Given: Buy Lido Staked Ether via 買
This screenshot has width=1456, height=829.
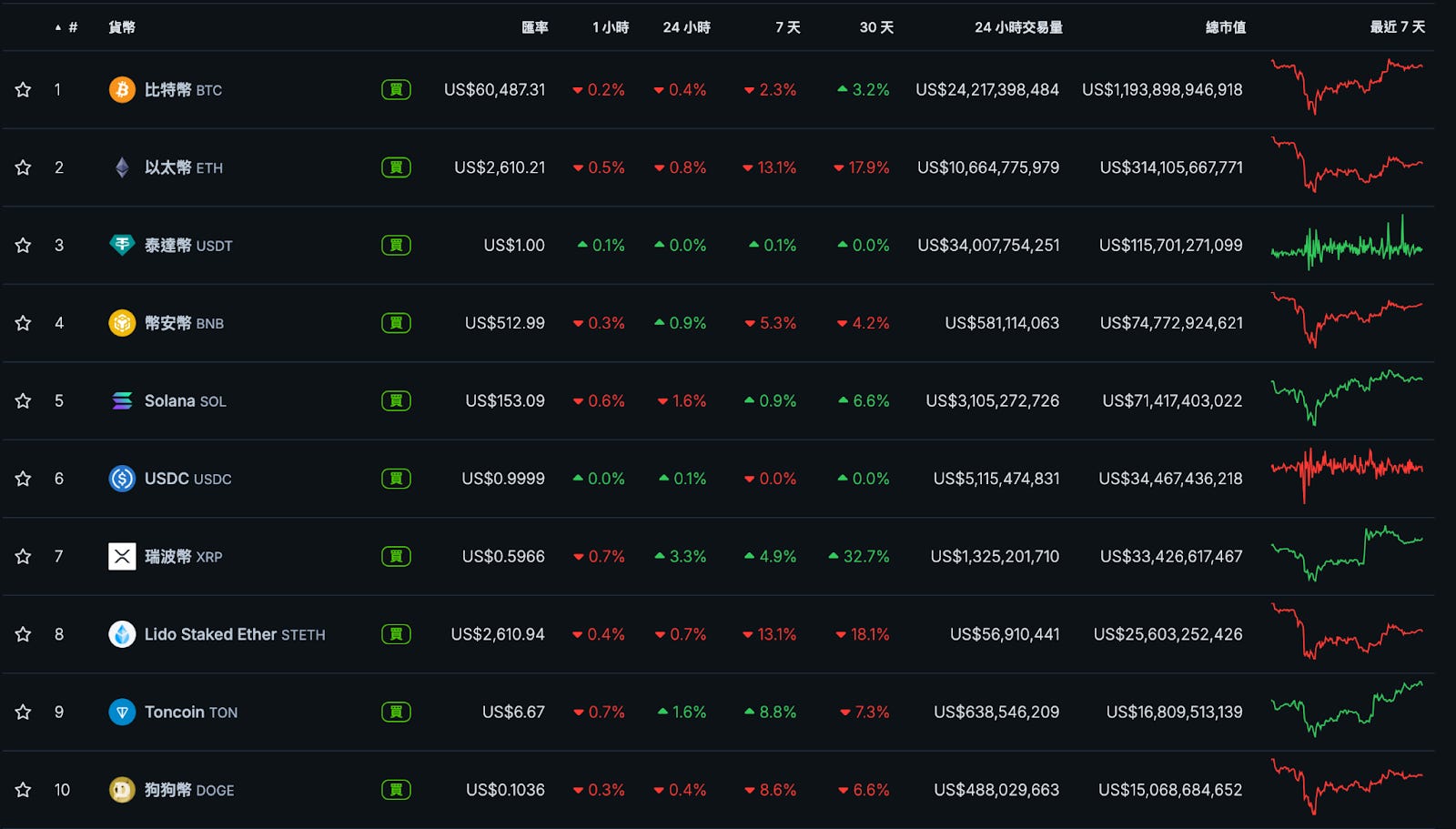Looking at the screenshot, I should (396, 634).
